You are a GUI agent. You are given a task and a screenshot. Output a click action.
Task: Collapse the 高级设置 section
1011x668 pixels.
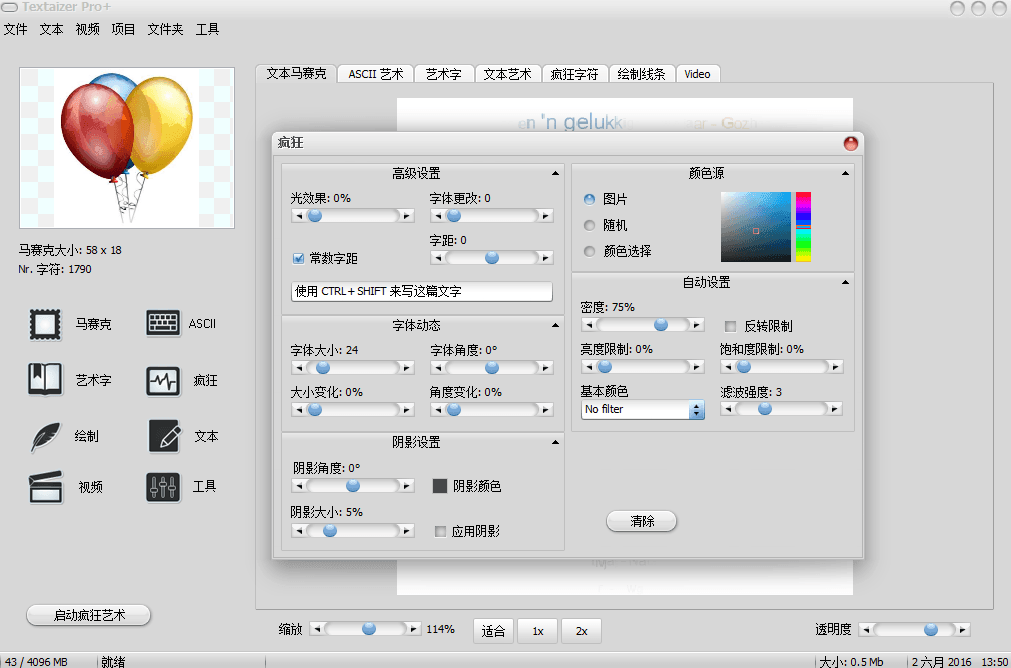[555, 170]
